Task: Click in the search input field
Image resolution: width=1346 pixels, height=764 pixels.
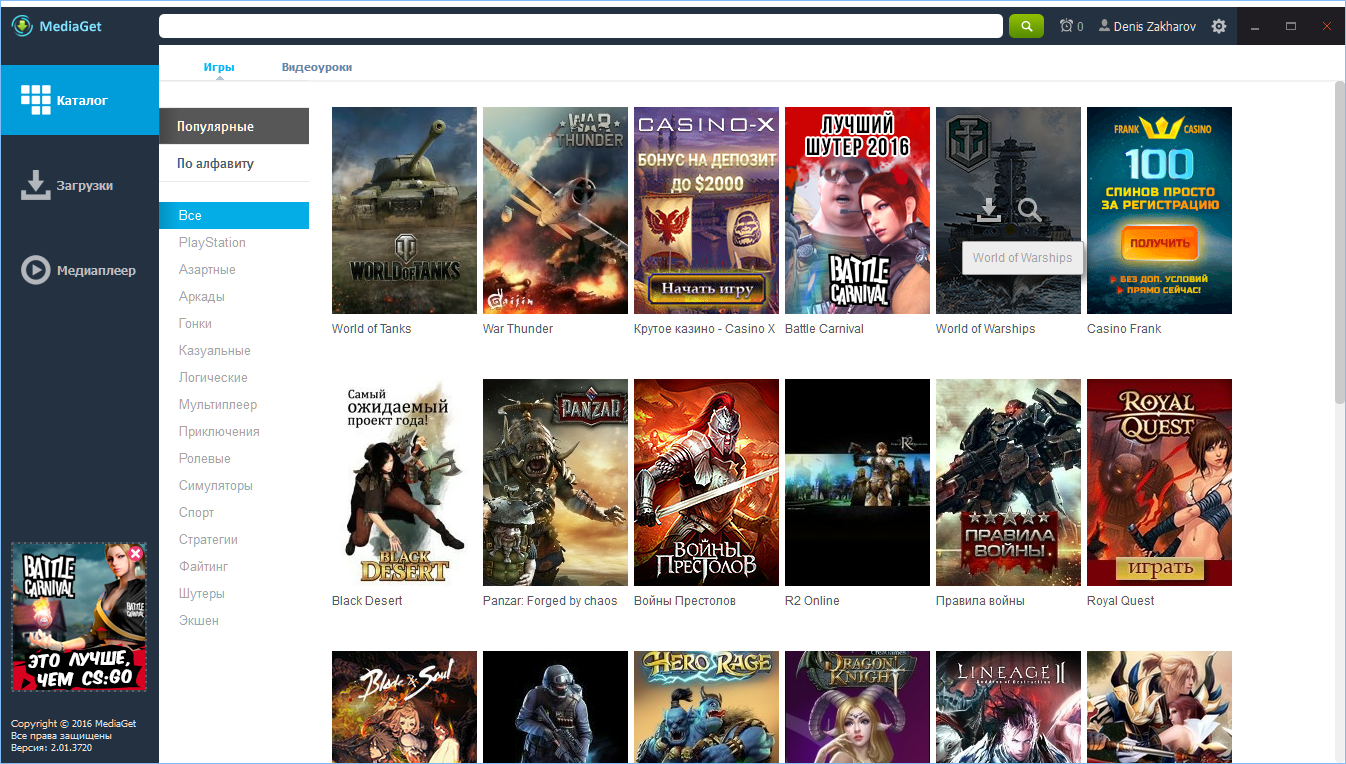Action: pyautogui.click(x=581, y=26)
